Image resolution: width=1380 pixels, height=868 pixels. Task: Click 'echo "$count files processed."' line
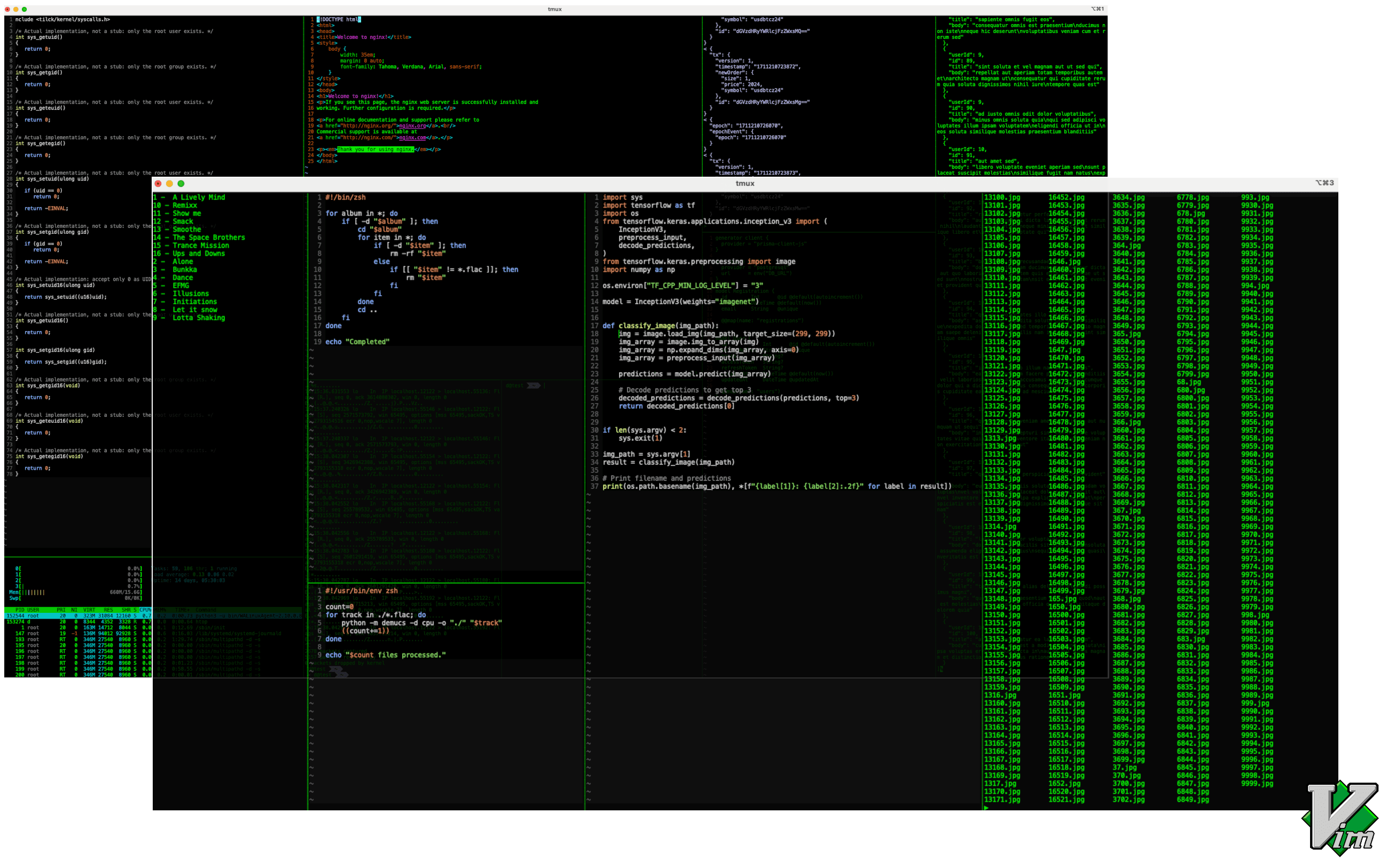click(385, 655)
